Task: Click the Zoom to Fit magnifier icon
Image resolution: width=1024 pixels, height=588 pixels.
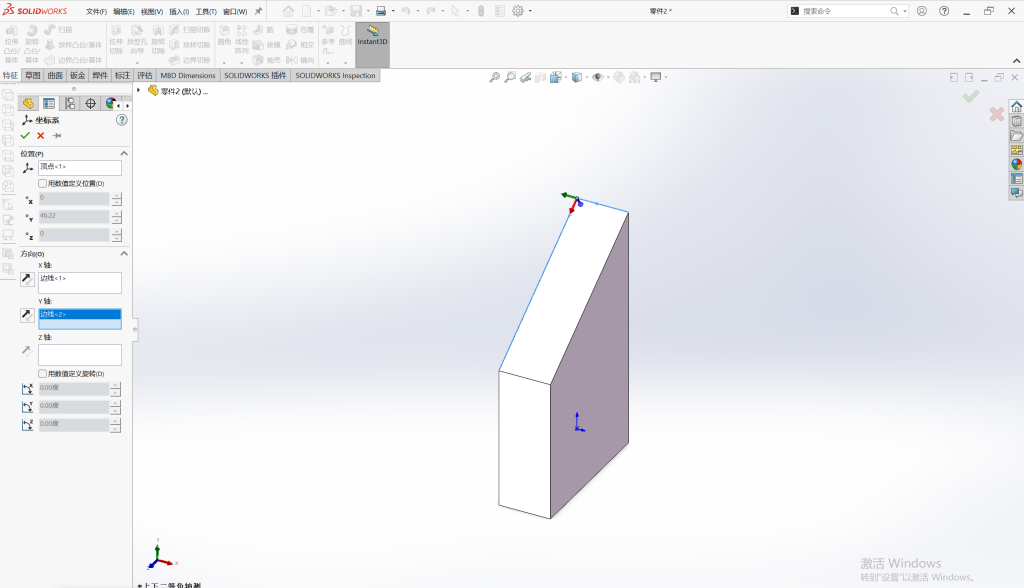Action: (x=495, y=77)
